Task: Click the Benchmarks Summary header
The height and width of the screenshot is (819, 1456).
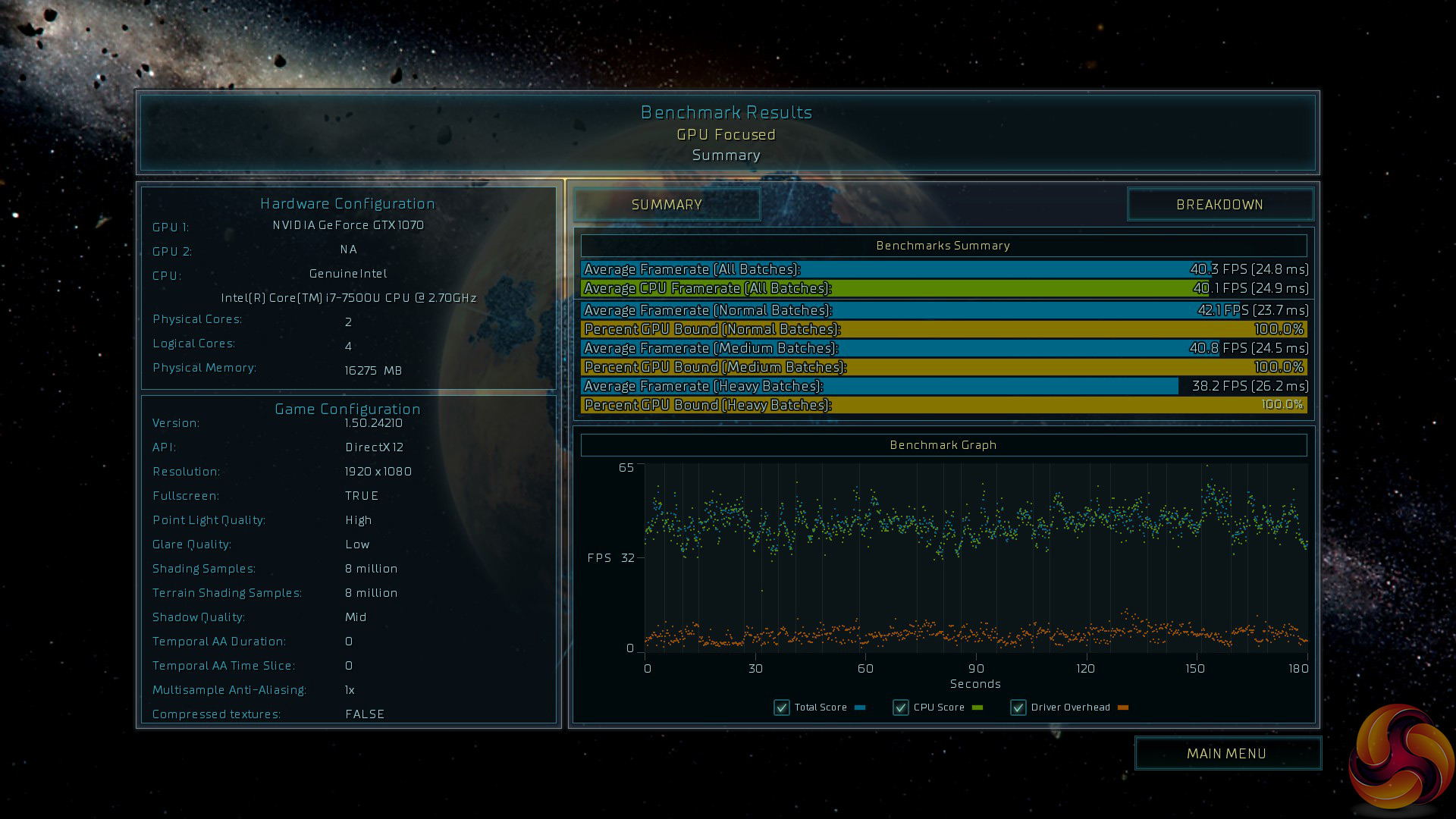Action: coord(943,246)
